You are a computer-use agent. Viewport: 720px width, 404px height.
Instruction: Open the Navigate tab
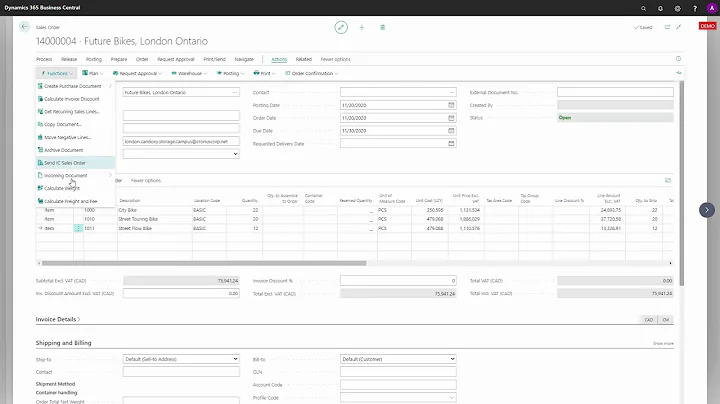(244, 59)
